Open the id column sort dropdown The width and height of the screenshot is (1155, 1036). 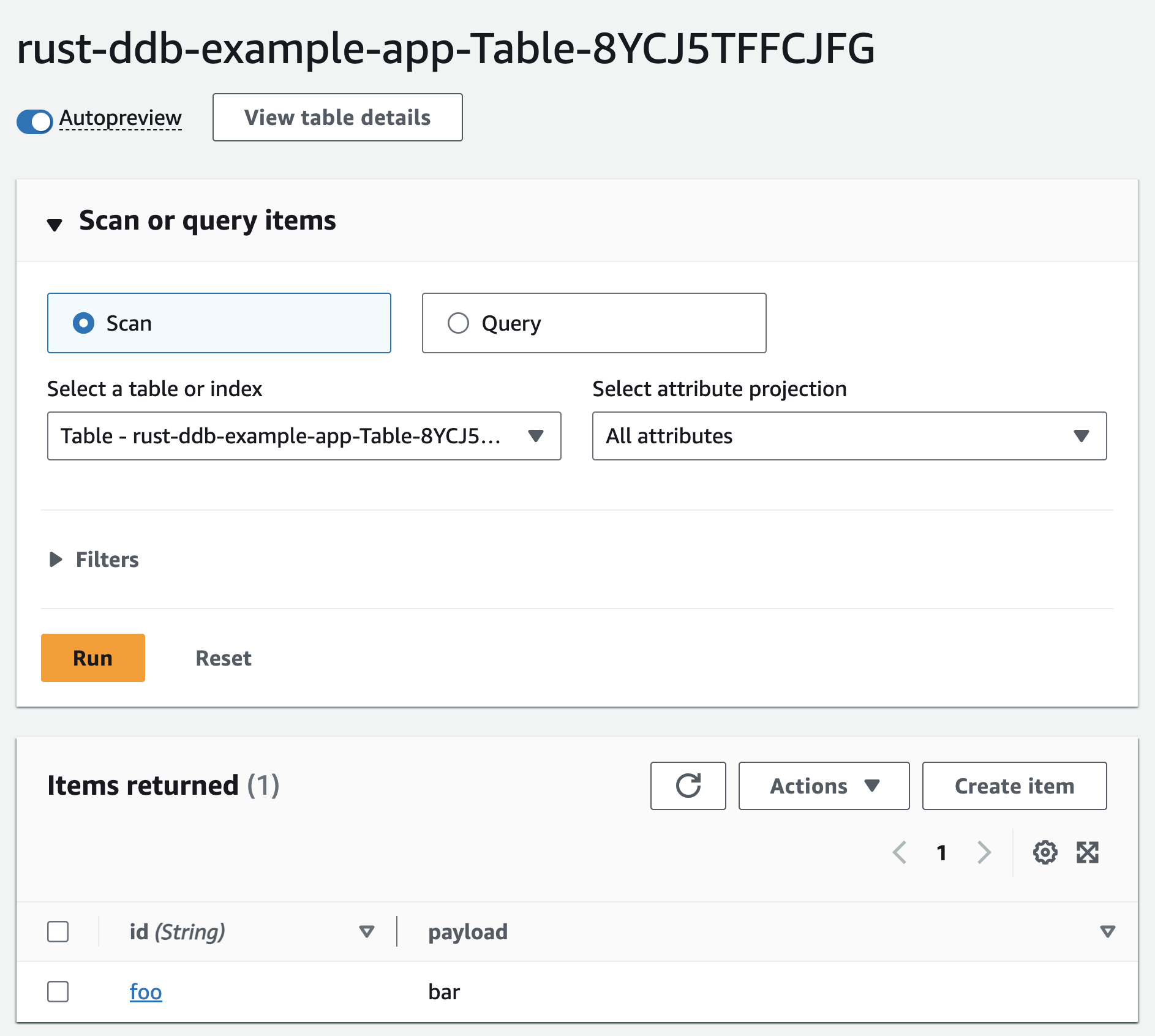(366, 931)
